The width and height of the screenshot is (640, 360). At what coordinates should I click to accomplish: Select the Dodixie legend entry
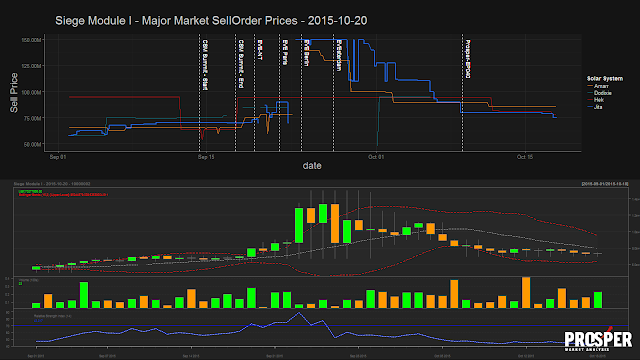click(x=599, y=93)
